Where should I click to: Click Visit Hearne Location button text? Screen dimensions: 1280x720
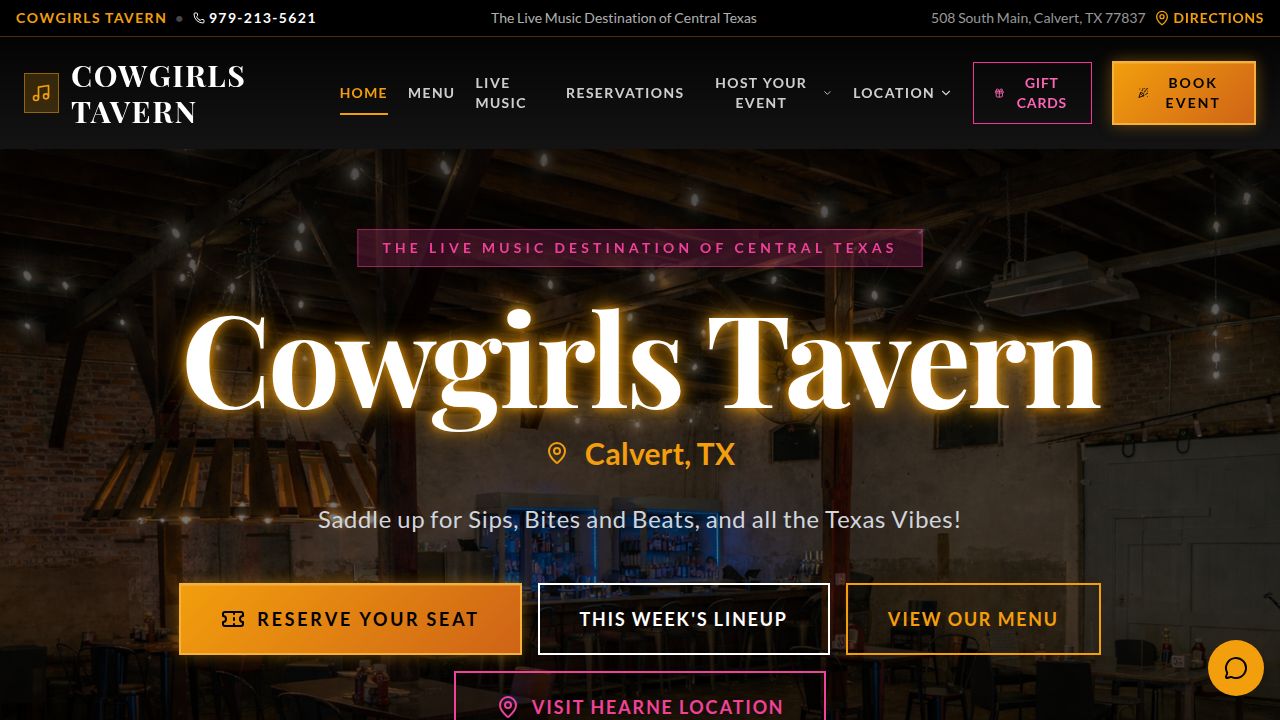(x=657, y=707)
